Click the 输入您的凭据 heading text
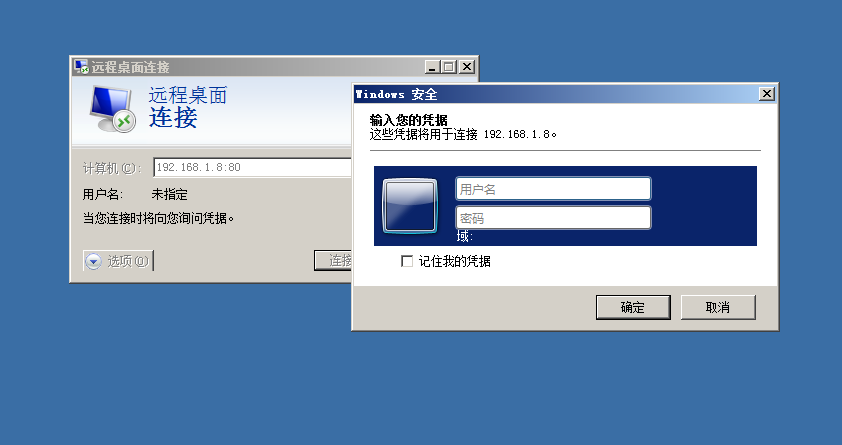This screenshot has width=842, height=445. [x=409, y=120]
